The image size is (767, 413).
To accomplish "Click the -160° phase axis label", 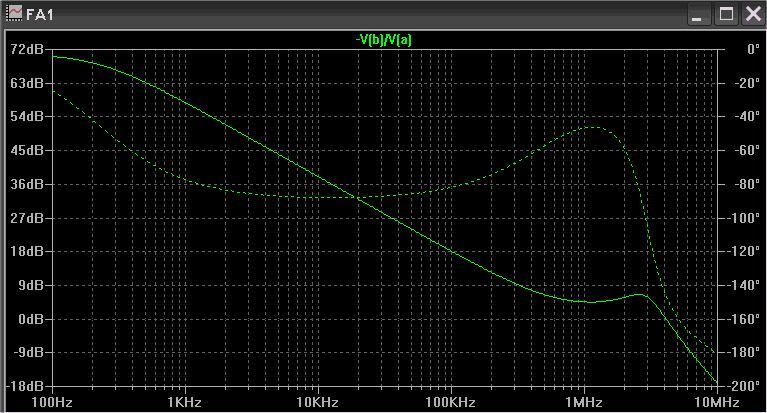I will tap(744, 319).
